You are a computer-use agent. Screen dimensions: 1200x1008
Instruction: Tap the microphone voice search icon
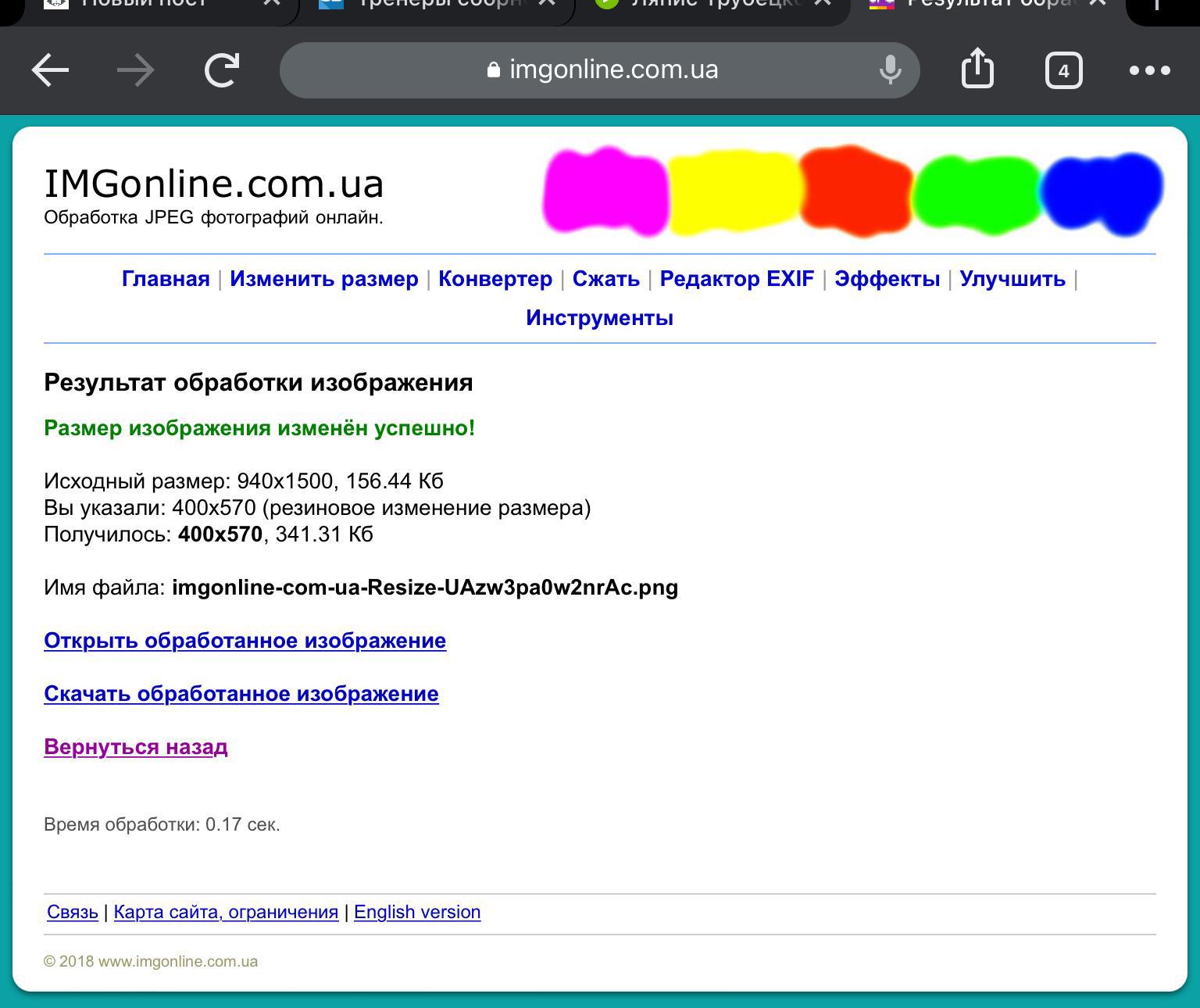tap(890, 70)
